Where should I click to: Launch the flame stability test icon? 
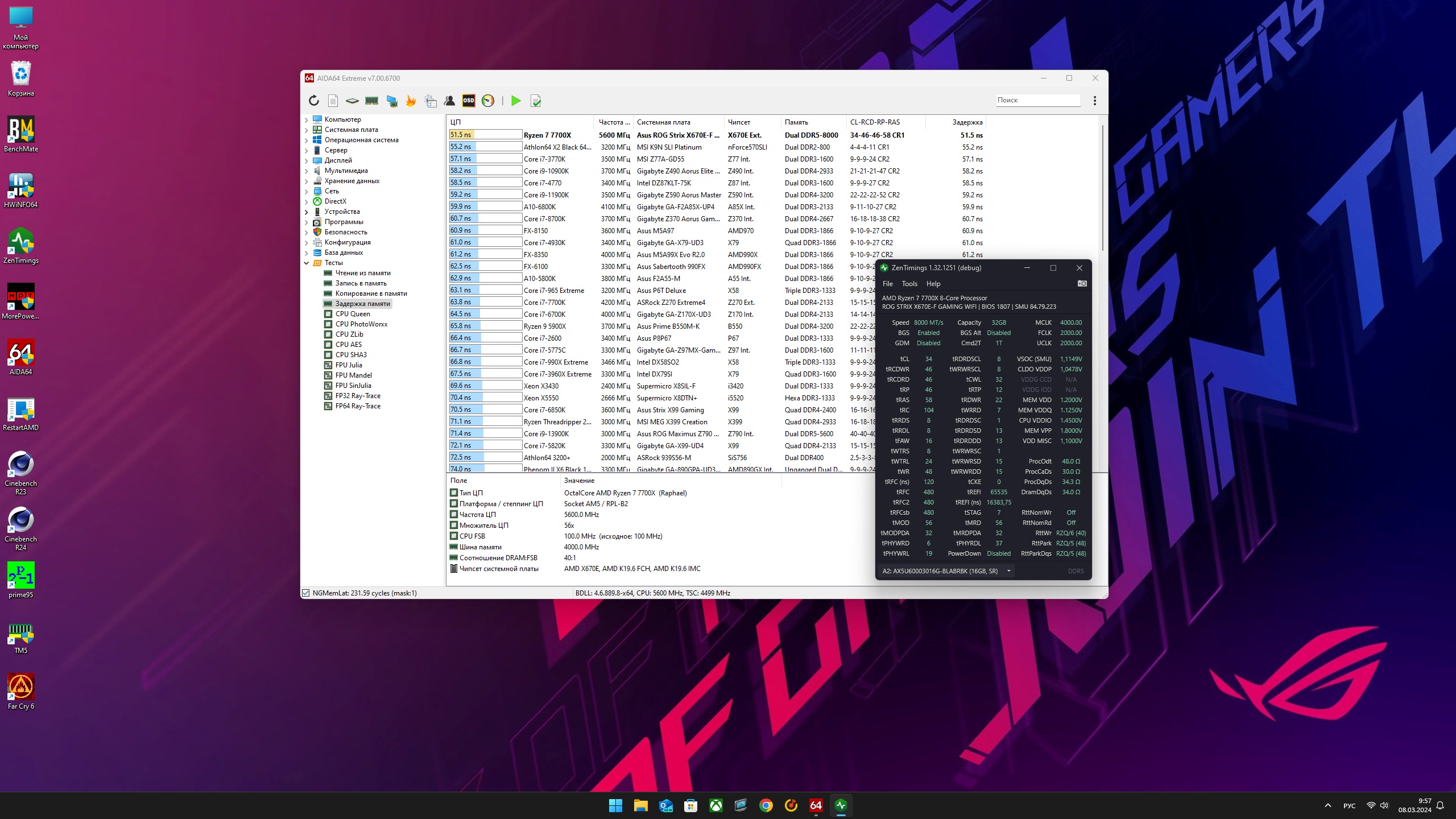click(x=411, y=101)
